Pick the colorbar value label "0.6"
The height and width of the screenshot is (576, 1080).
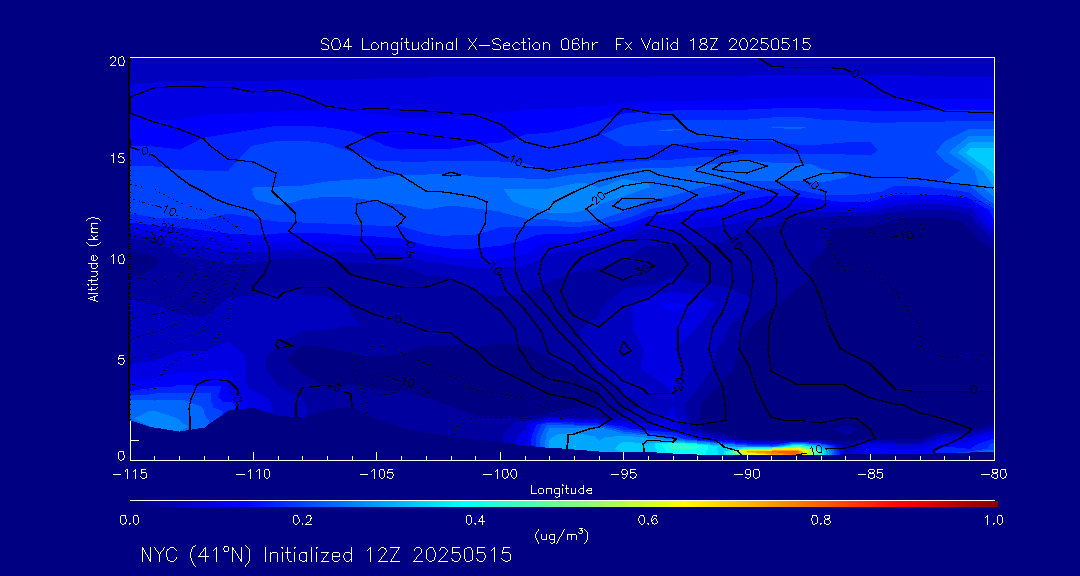(x=649, y=520)
